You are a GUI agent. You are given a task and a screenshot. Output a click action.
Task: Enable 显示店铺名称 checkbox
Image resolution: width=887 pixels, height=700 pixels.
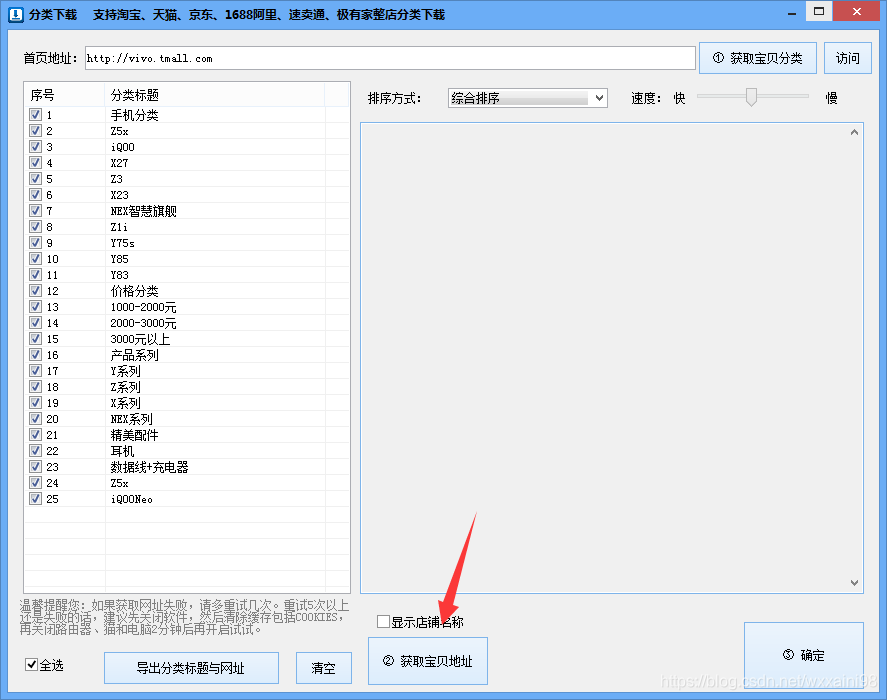pyautogui.click(x=383, y=621)
